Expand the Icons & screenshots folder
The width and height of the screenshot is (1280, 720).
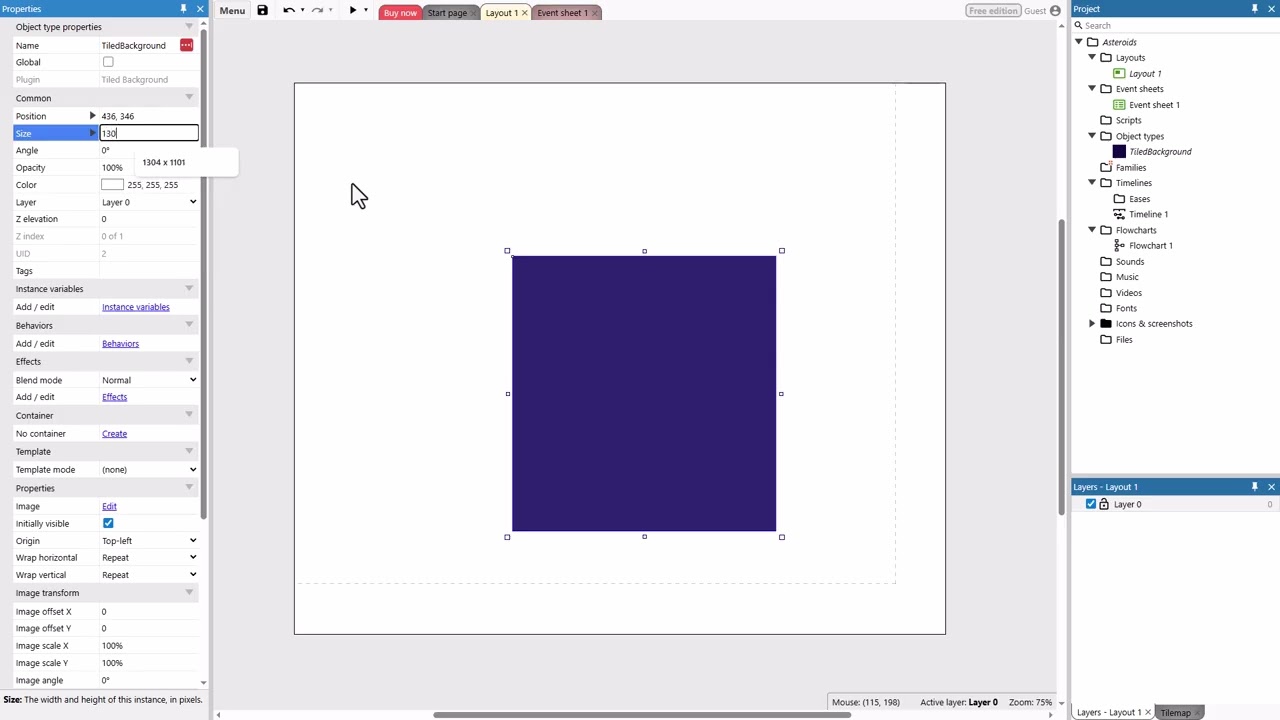(1092, 324)
